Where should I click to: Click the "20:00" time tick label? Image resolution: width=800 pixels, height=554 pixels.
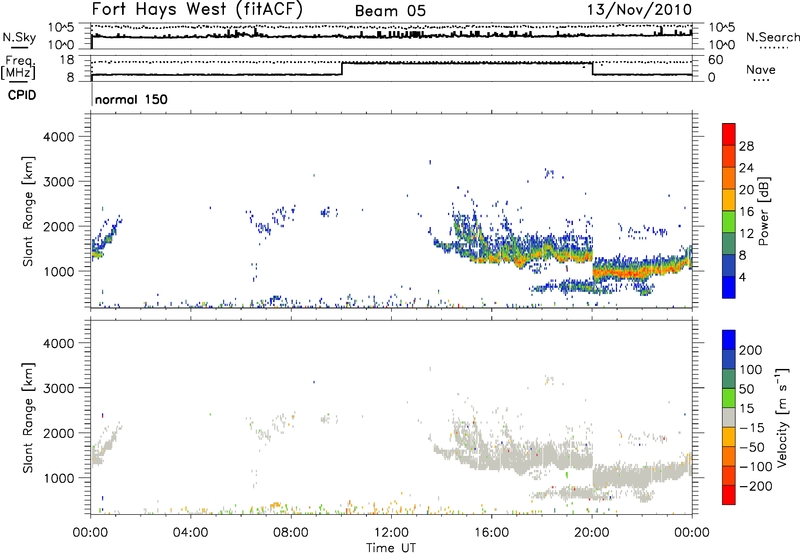[591, 533]
